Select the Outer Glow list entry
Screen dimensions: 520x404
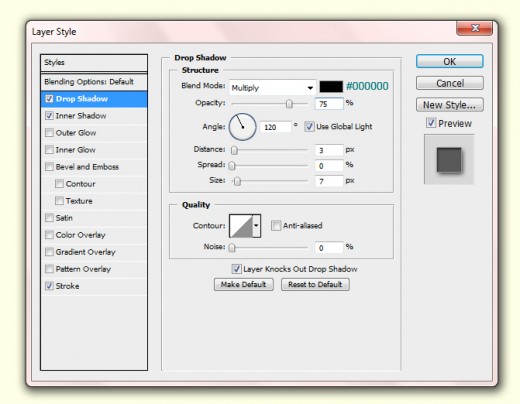tap(94, 133)
